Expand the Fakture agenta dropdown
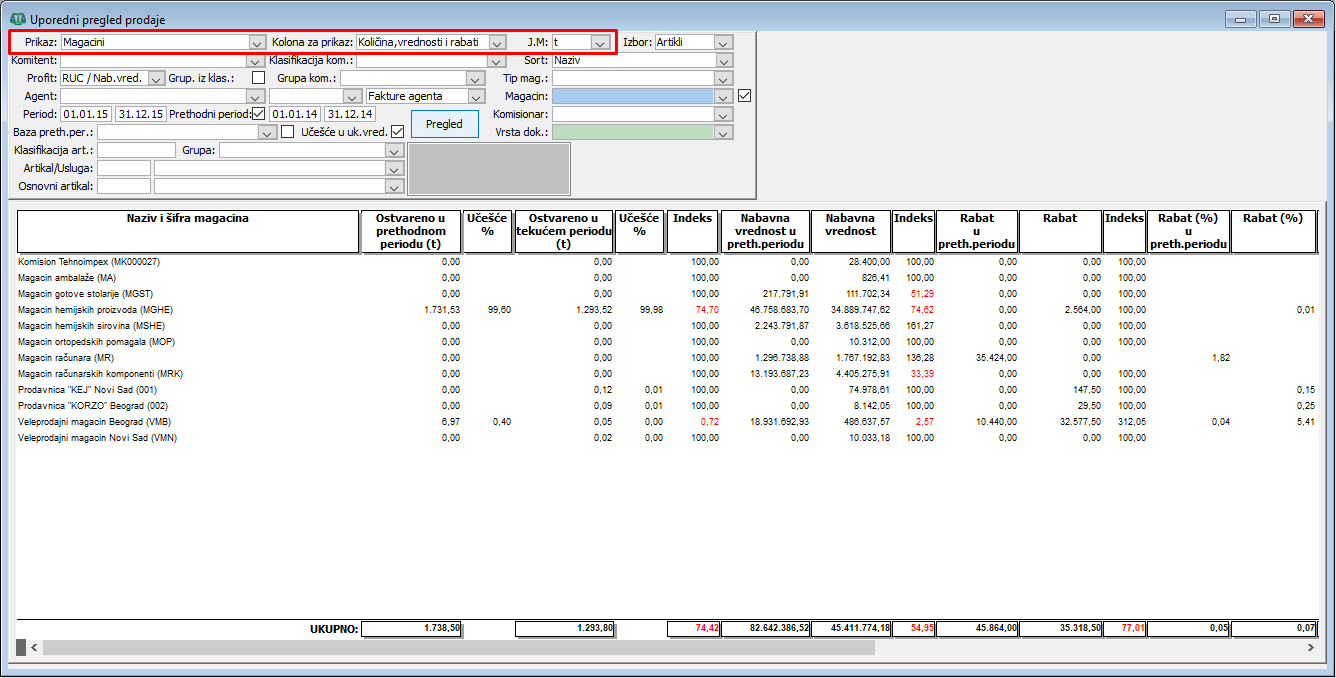The image size is (1336, 678). [476, 96]
